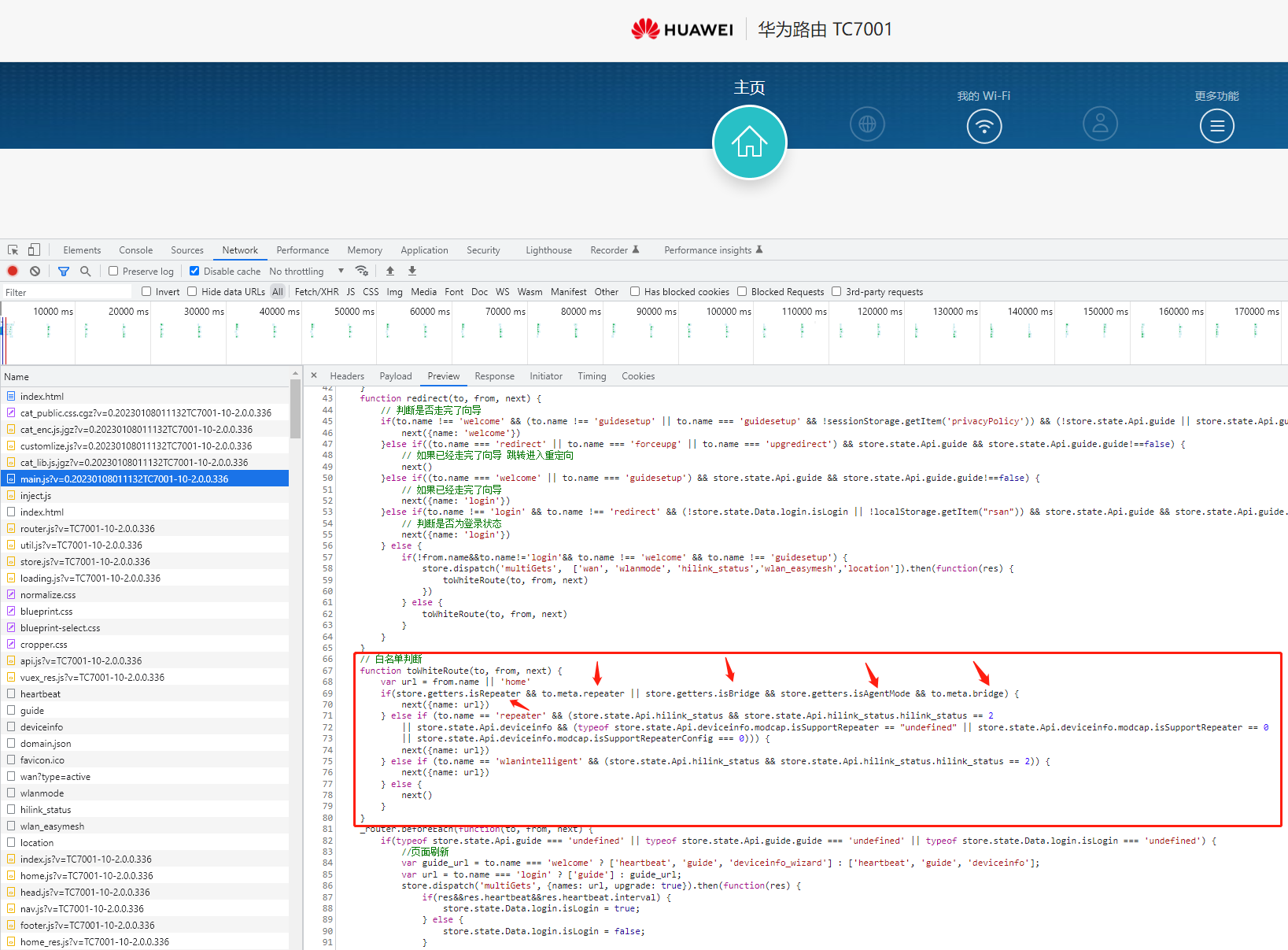Select main.js request row
This screenshot has width=1288, height=950.
[x=145, y=479]
